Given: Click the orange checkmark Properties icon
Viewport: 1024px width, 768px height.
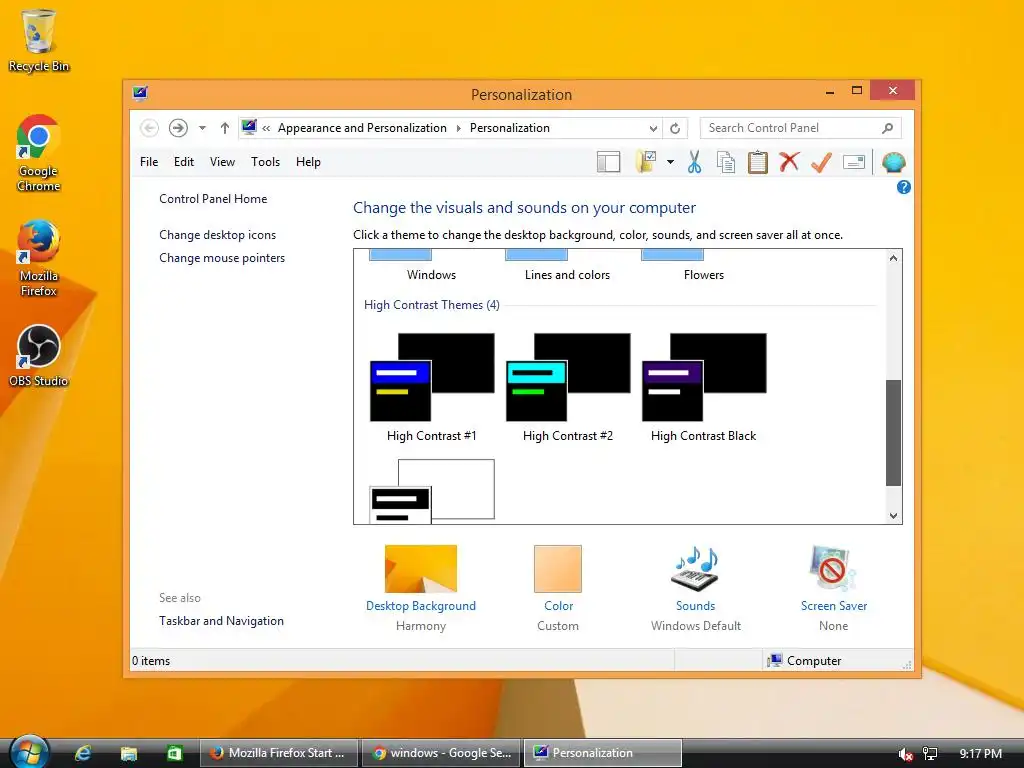Looking at the screenshot, I should point(821,162).
